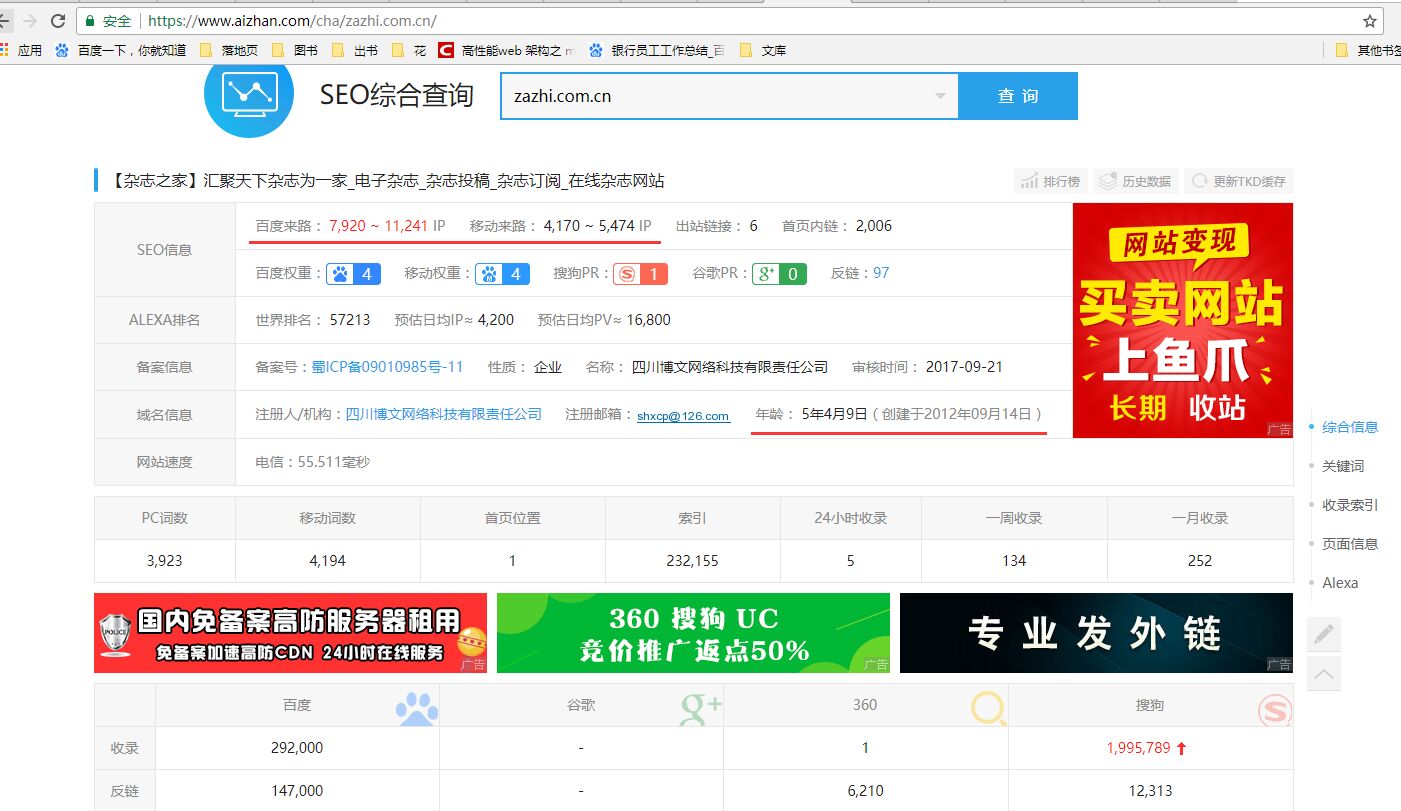Open the 蜀ICP备09010985号-11 record link
The width and height of the screenshot is (1401, 811).
pos(387,367)
